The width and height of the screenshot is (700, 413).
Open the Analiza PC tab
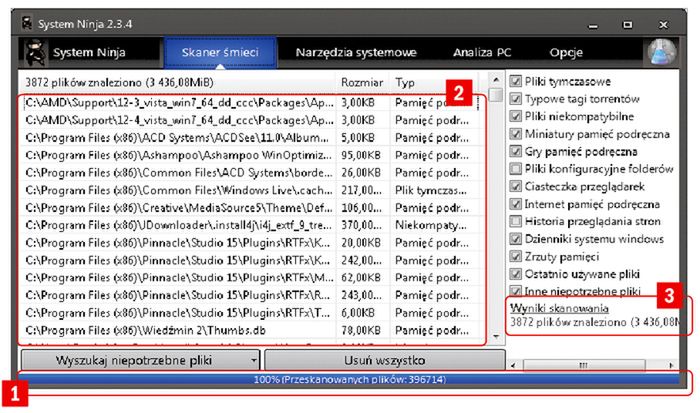pyautogui.click(x=482, y=53)
